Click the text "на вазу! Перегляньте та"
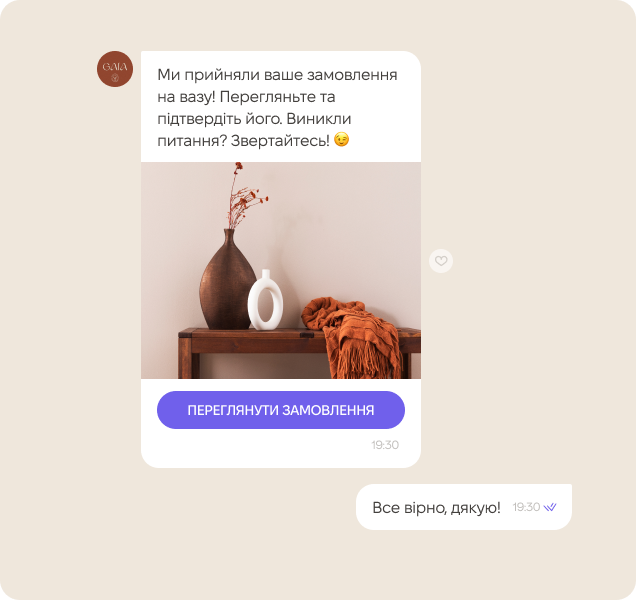The height and width of the screenshot is (600, 636). click(246, 97)
